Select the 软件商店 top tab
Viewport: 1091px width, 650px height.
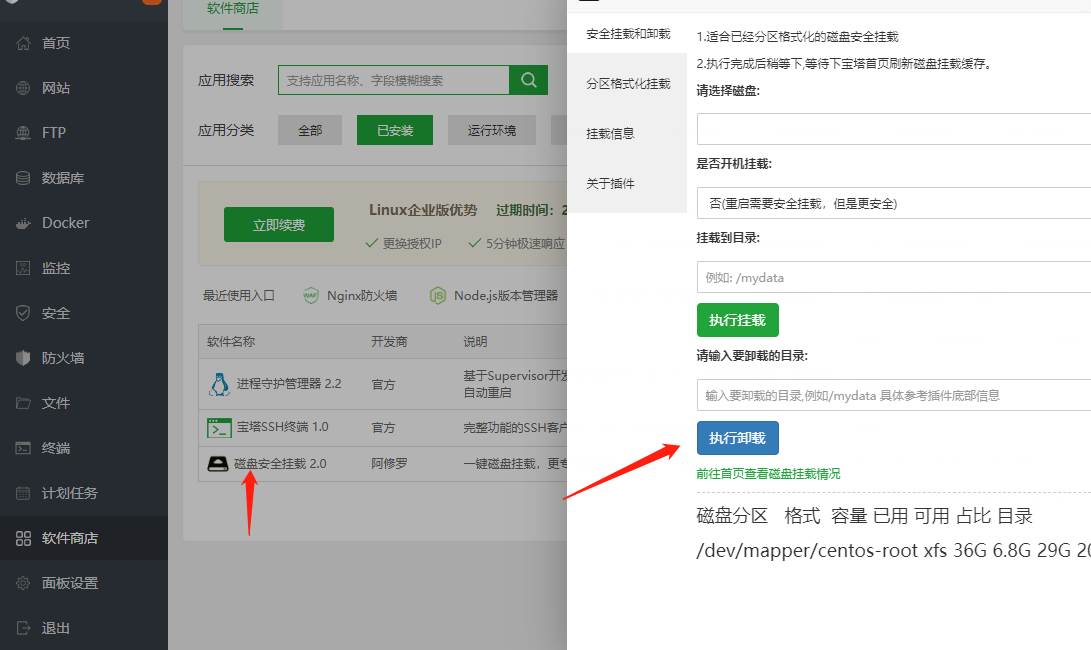click(232, 10)
